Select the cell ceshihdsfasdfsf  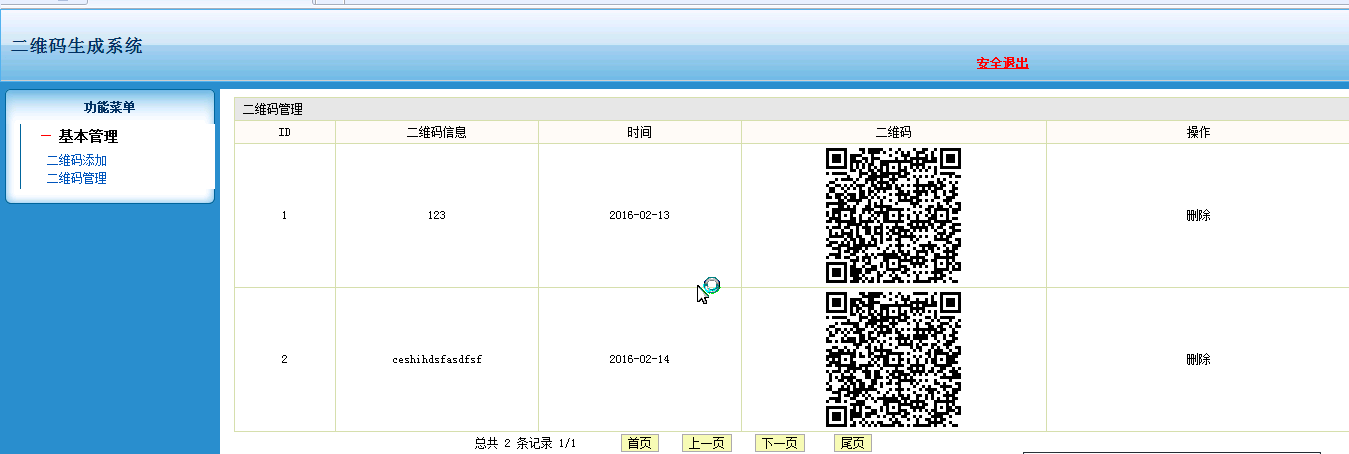click(437, 359)
